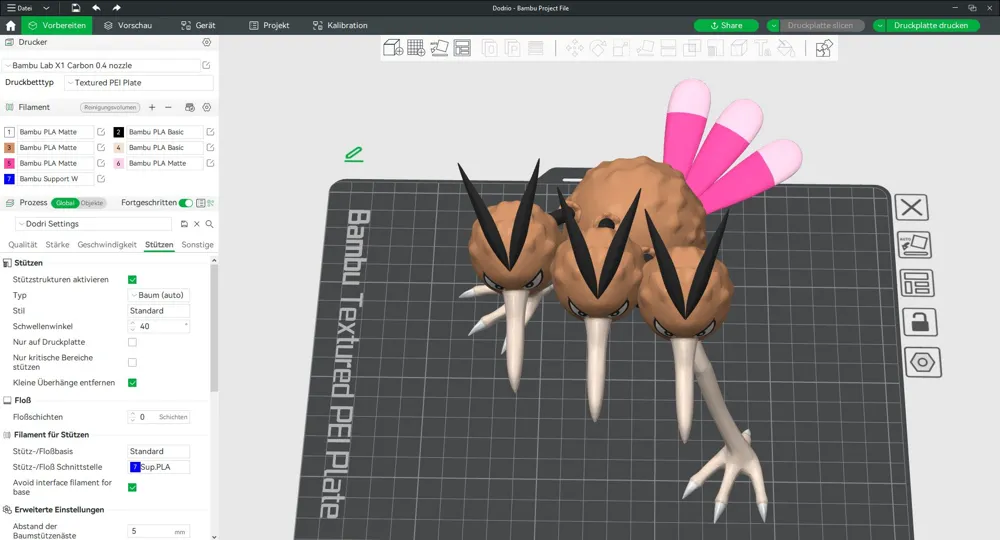This screenshot has width=1000, height=540.
Task: Select the color painting bucket tool
Action: tap(786, 48)
